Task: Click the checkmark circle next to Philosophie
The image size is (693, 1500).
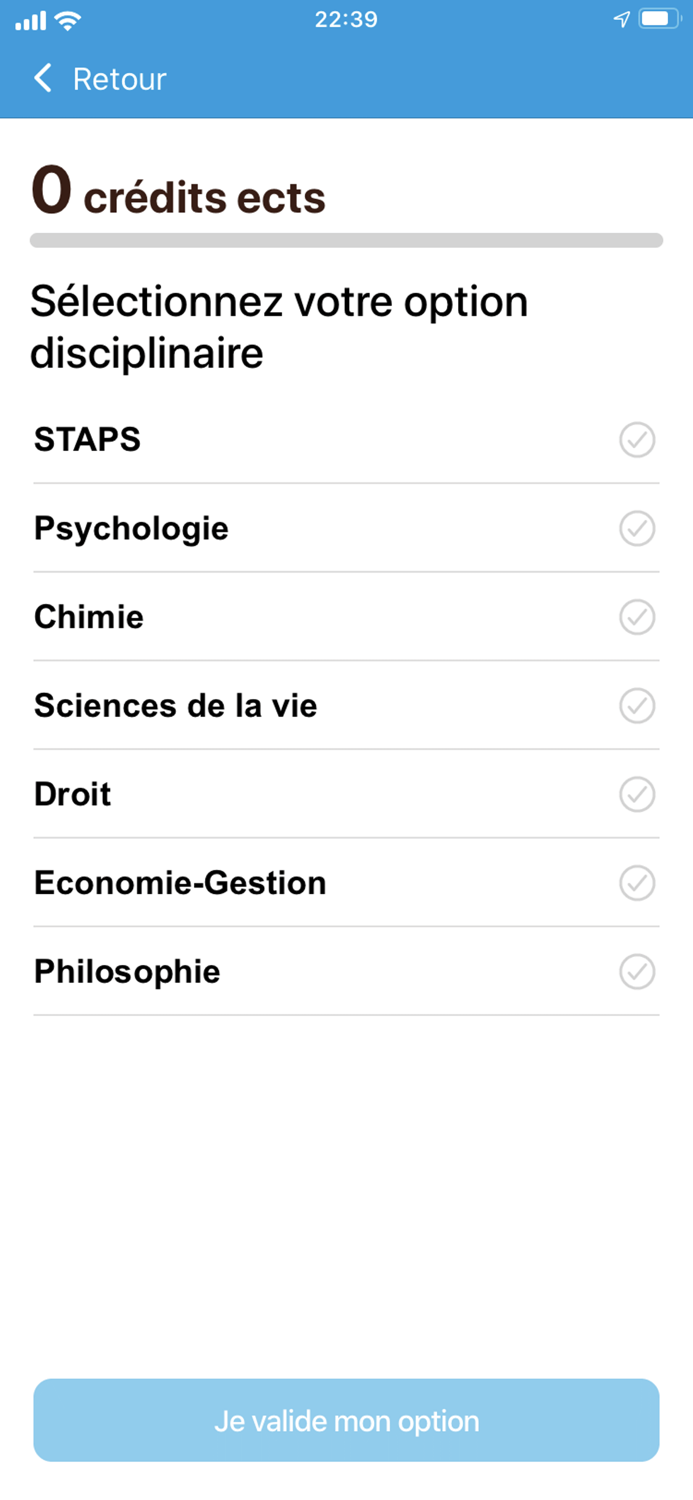Action: (637, 971)
